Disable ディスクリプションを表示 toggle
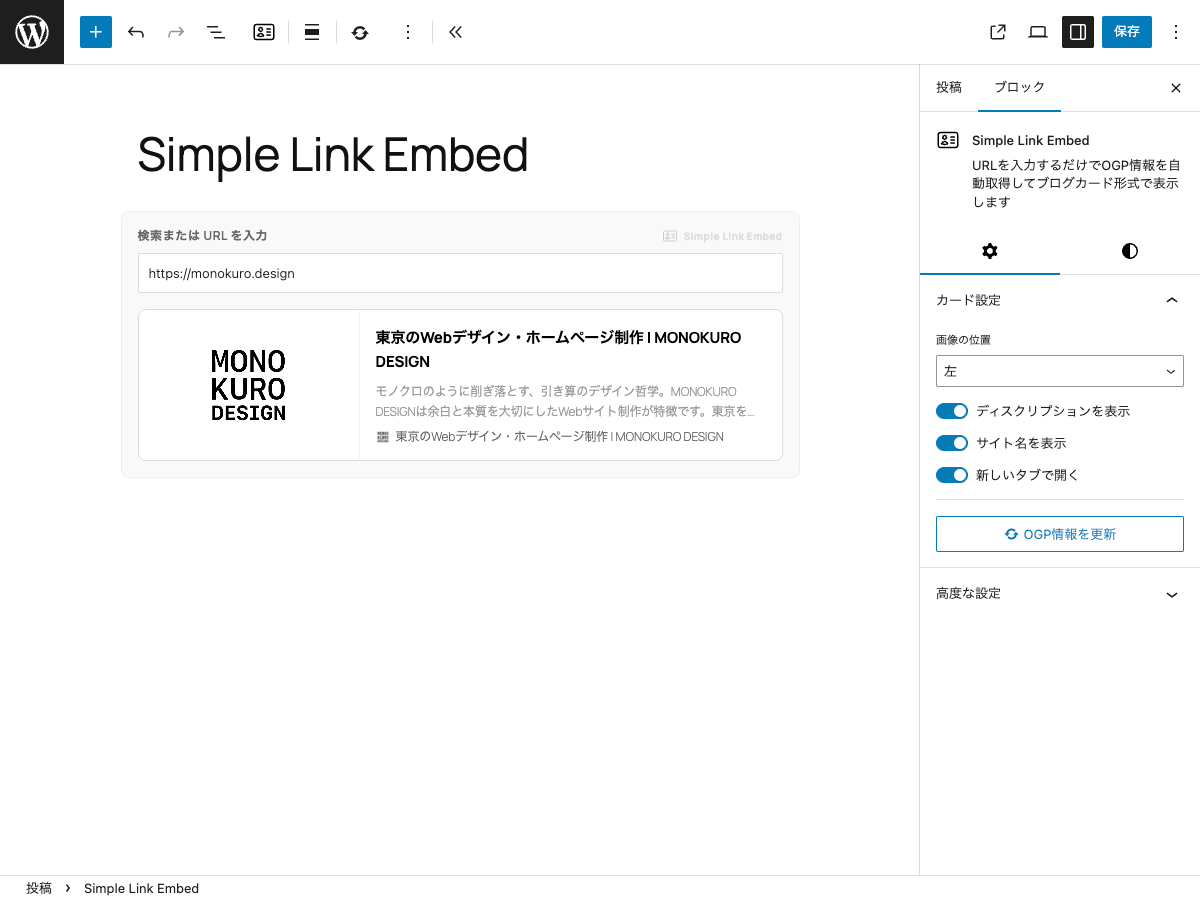This screenshot has height=900, width=1200. point(952,411)
